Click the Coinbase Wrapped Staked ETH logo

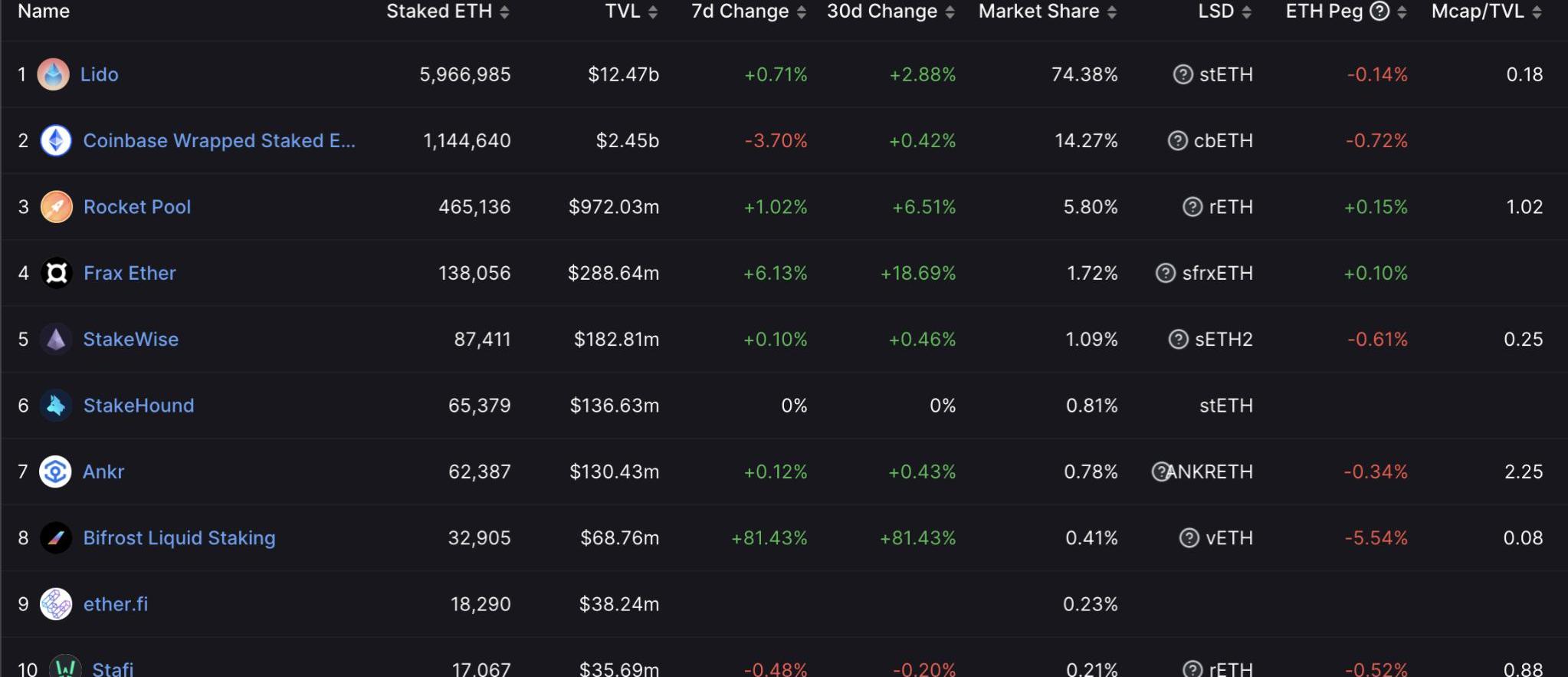[x=56, y=141]
